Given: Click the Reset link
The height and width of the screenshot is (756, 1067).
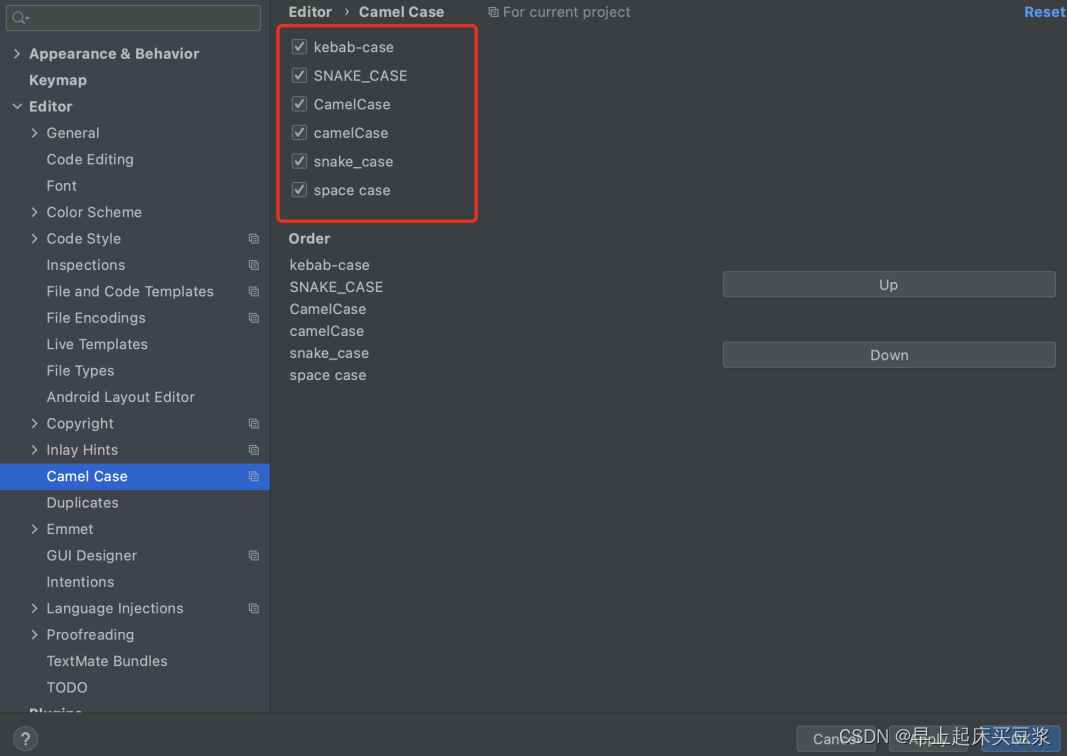Looking at the screenshot, I should pyautogui.click(x=1045, y=12).
